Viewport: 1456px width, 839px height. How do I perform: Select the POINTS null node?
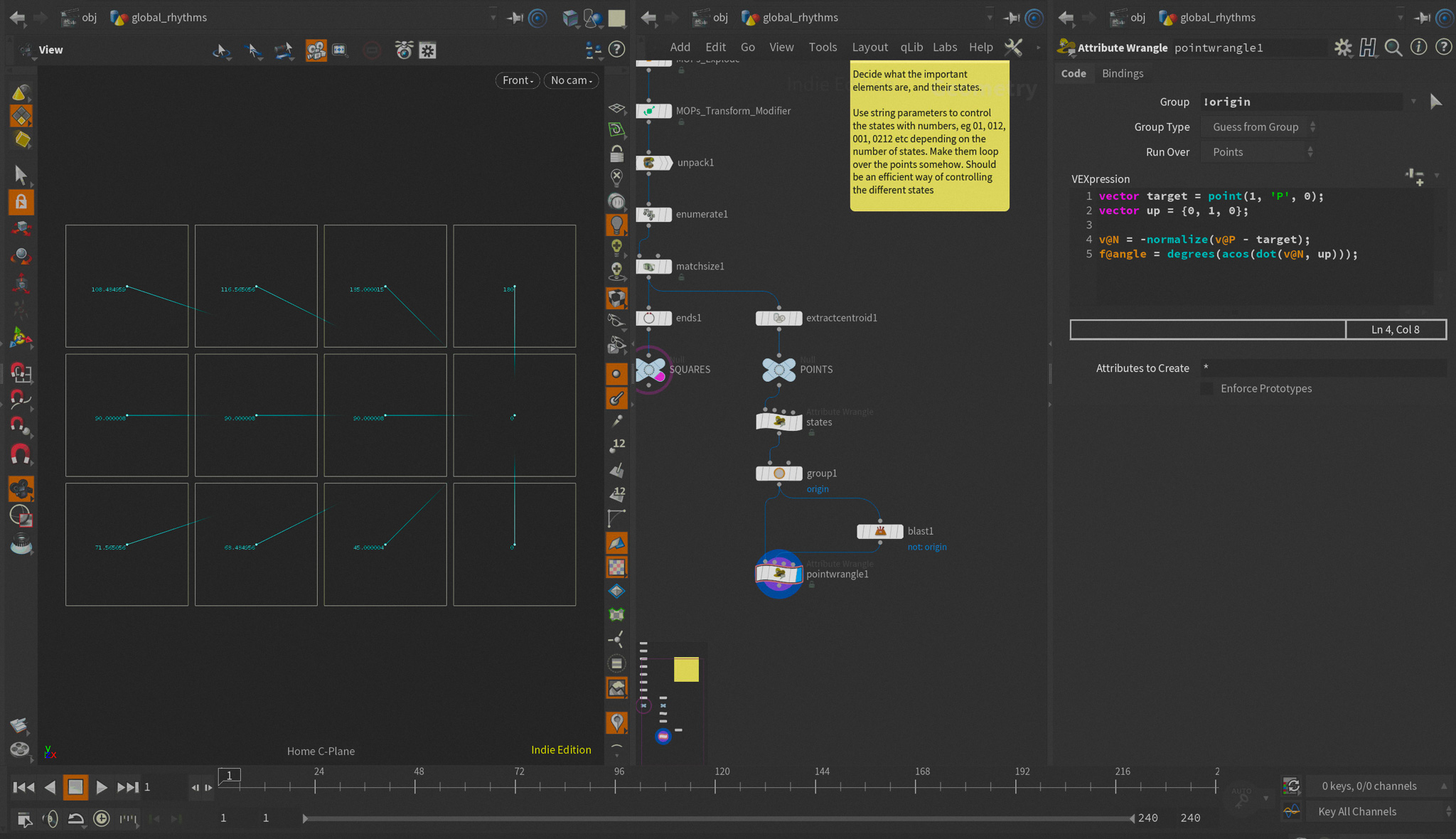pos(779,370)
